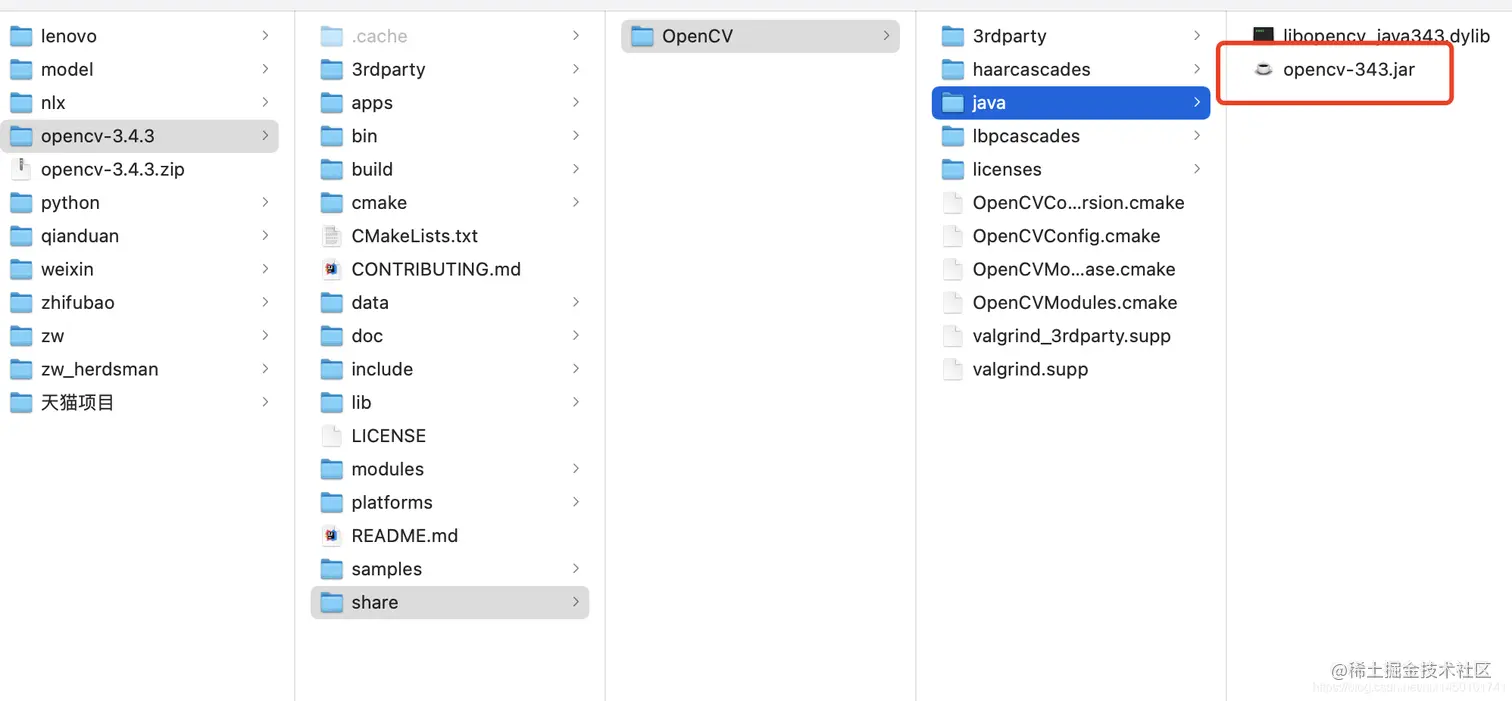The width and height of the screenshot is (1512, 701).
Task: Expand the licenses folder chevron
Action: 1197,169
